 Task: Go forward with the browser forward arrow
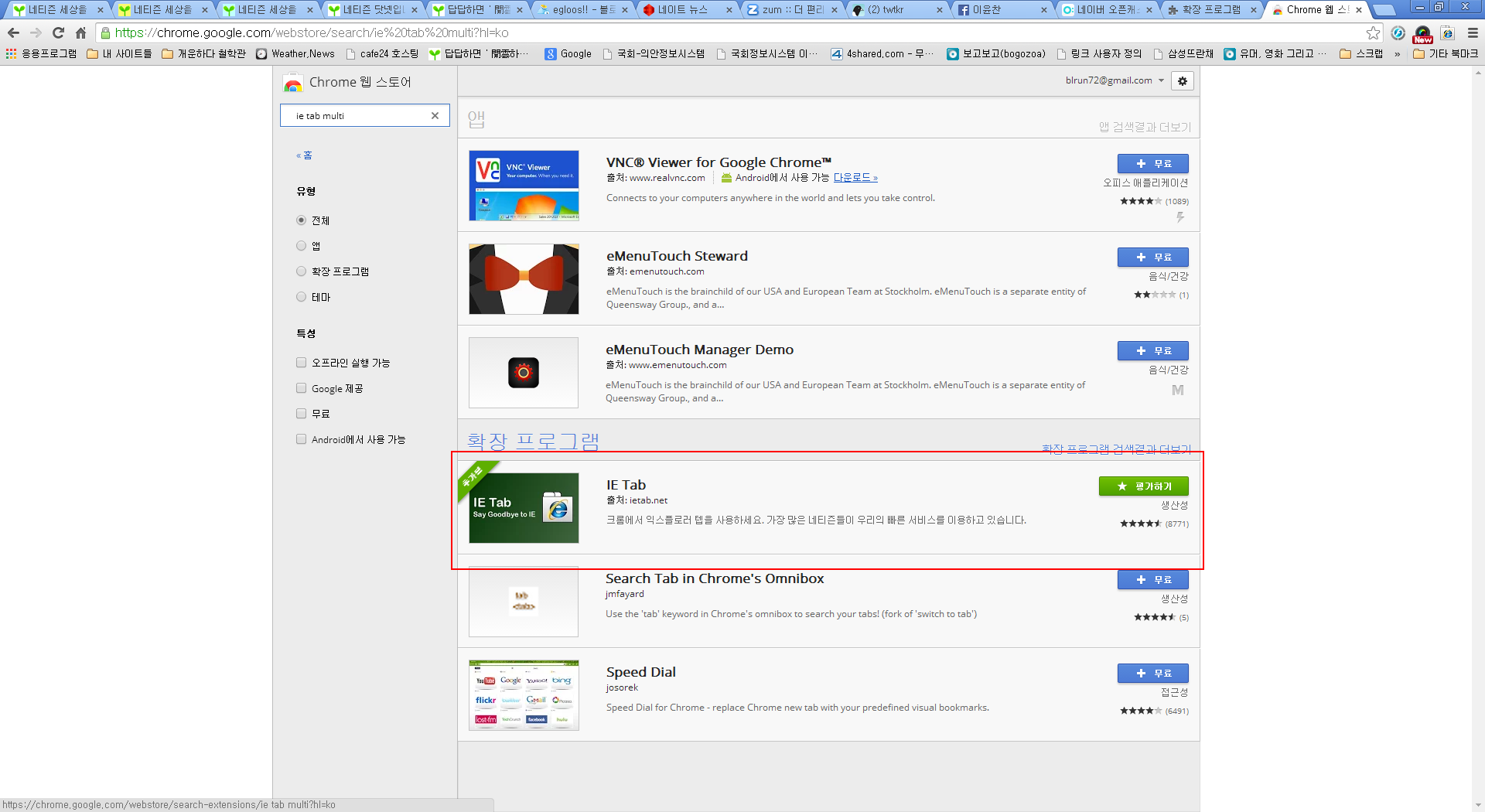pyautogui.click(x=36, y=32)
